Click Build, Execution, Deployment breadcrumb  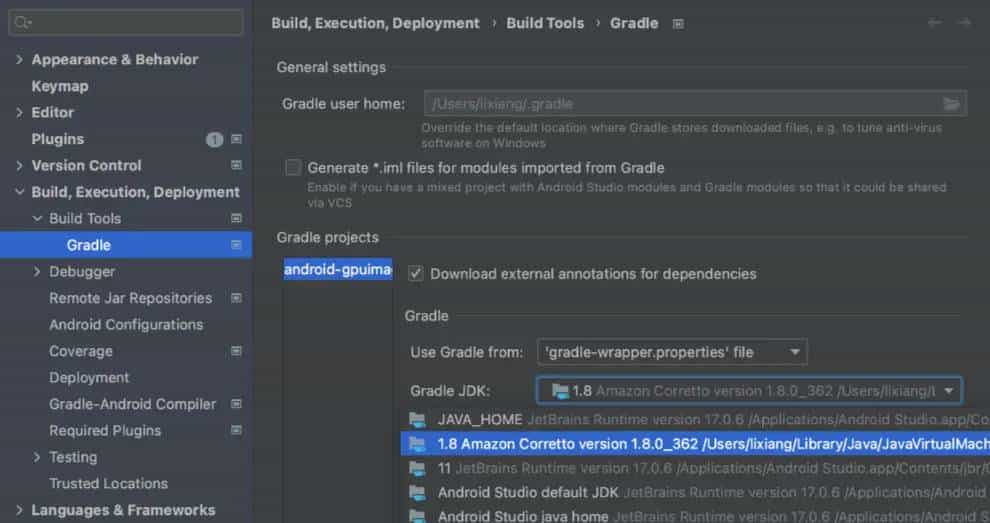tap(376, 23)
